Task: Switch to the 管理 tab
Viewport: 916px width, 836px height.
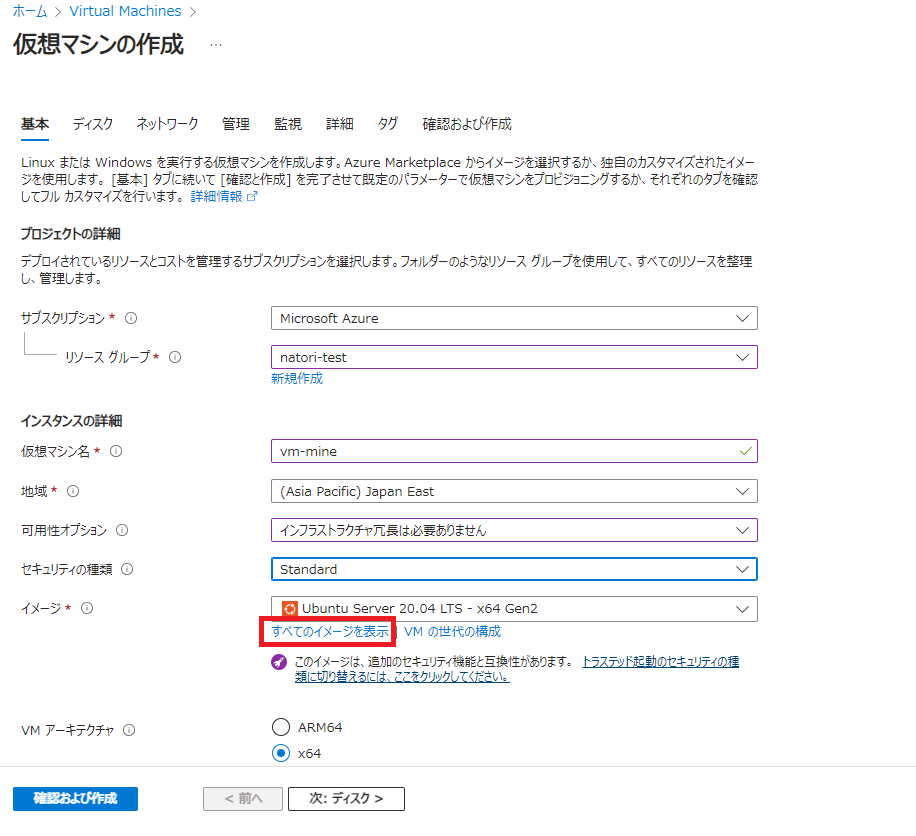Action: pos(236,124)
